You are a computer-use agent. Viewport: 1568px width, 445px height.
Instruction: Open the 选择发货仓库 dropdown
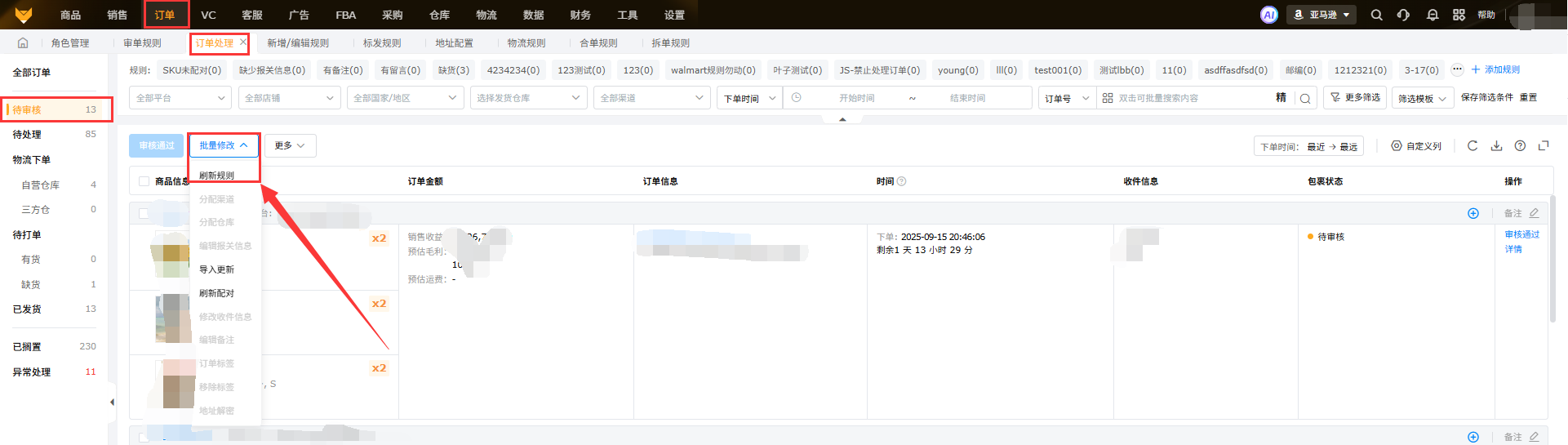(529, 98)
